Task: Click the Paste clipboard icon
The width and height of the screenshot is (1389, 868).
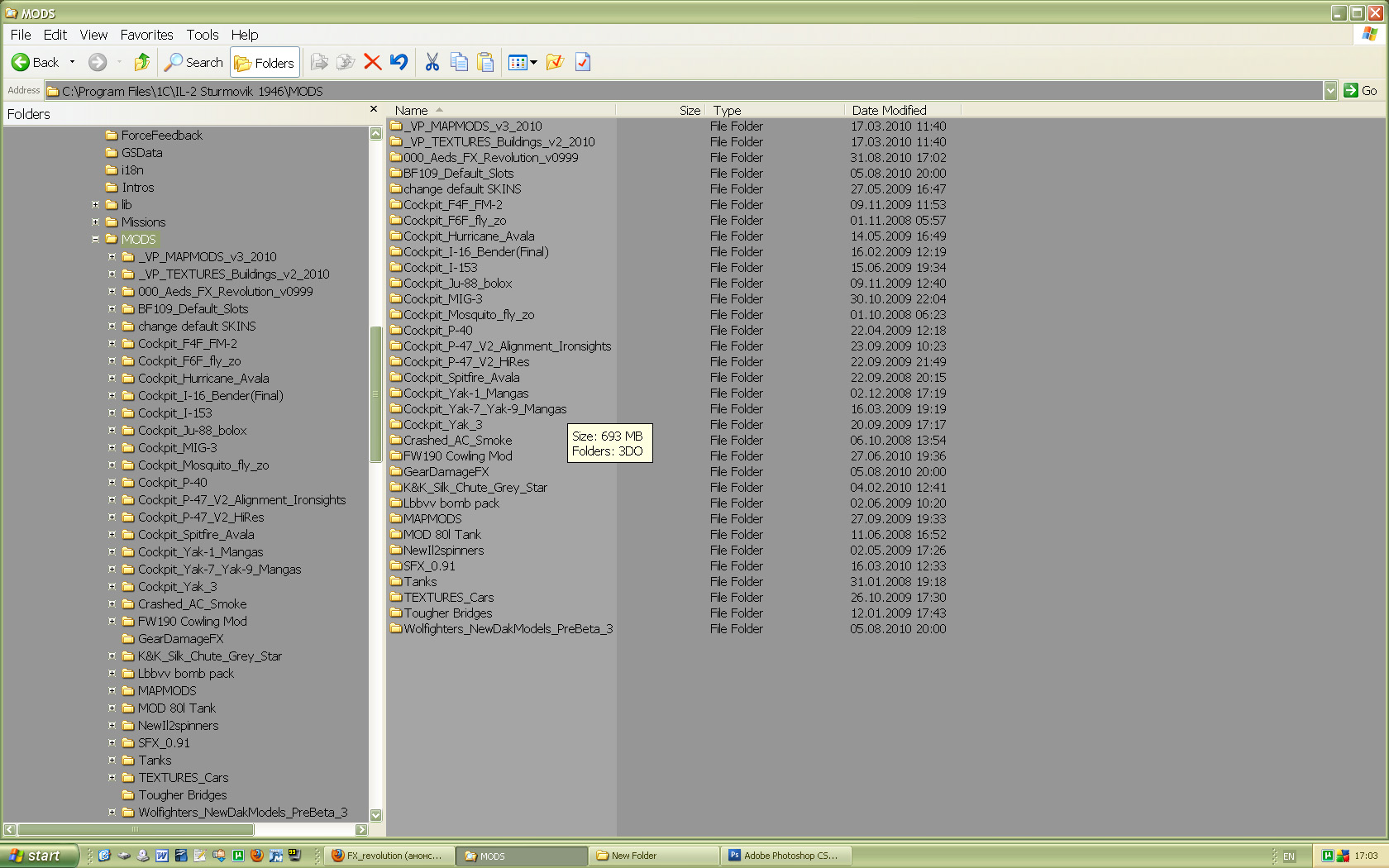Action: point(485,62)
